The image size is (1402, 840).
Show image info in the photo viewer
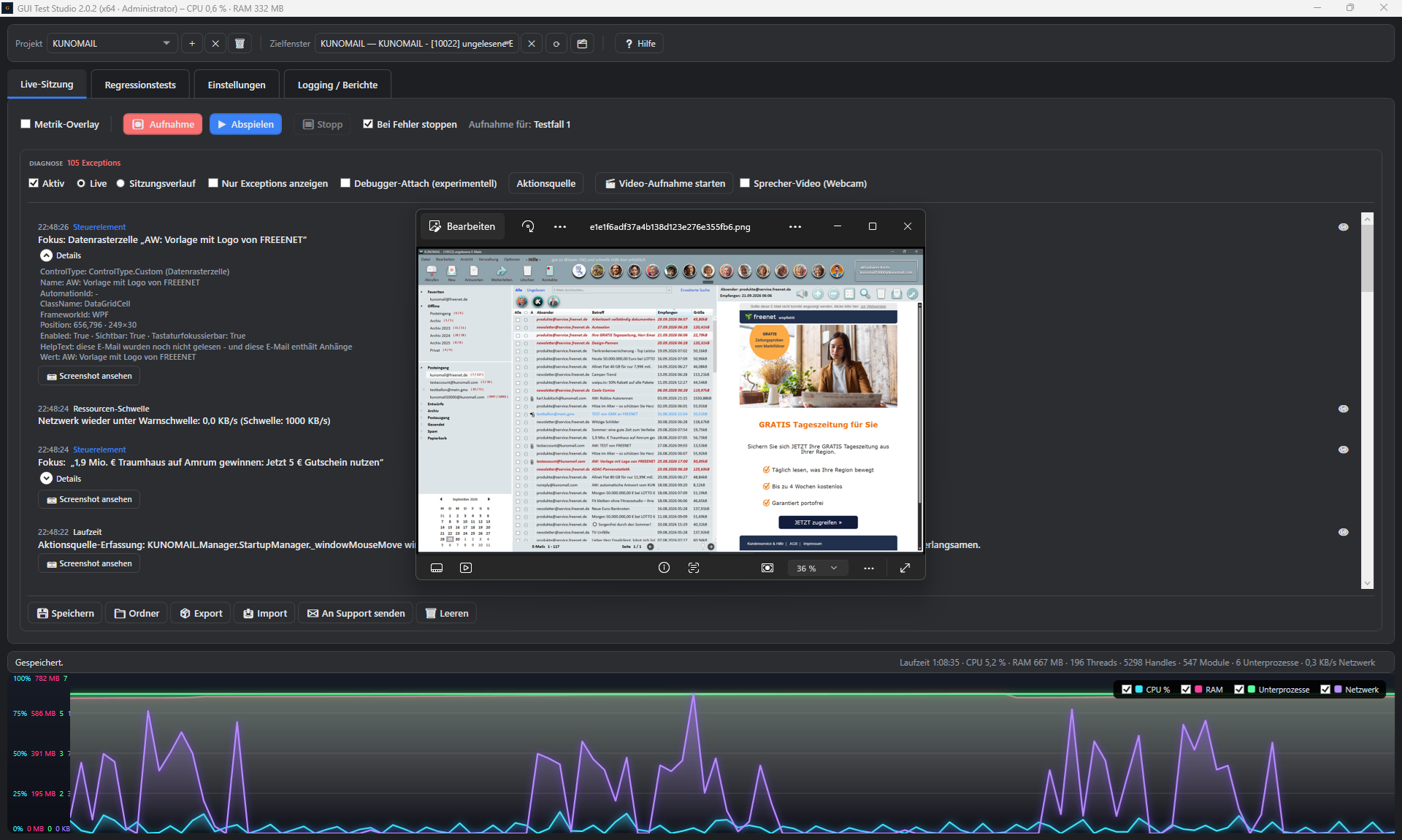tap(664, 568)
